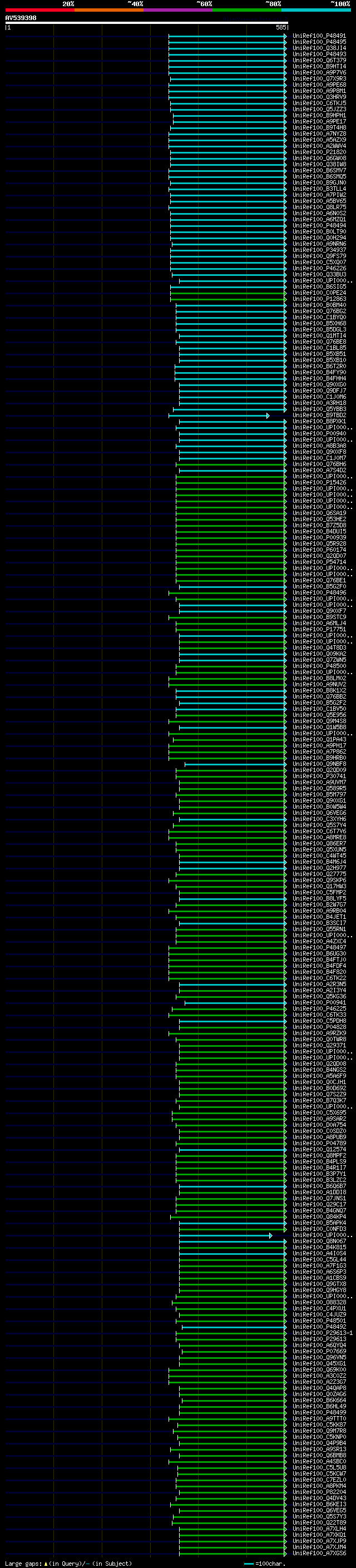This screenshot has width=356, height=1568.
Task: Select hit label UniRef100_P04828
Action: coord(319,1027)
